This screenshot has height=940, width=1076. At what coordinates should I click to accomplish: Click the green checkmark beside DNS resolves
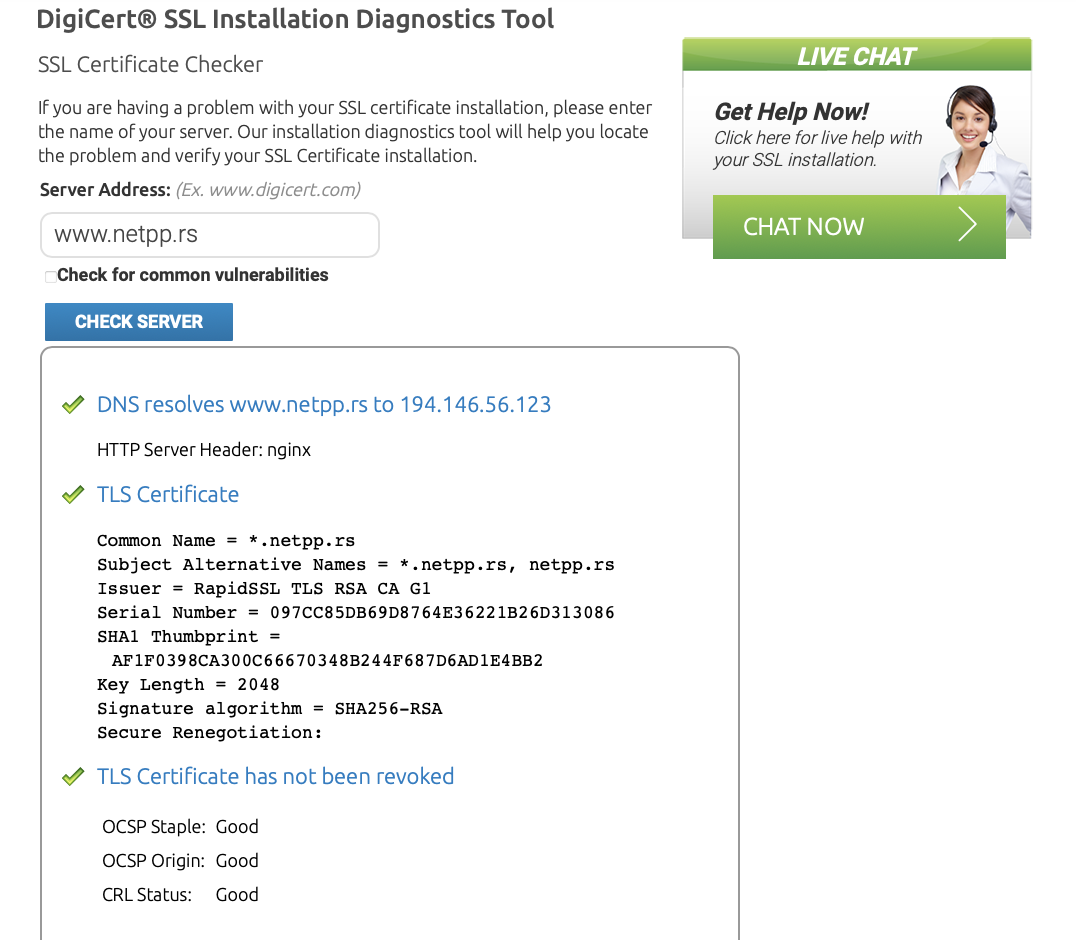(73, 405)
